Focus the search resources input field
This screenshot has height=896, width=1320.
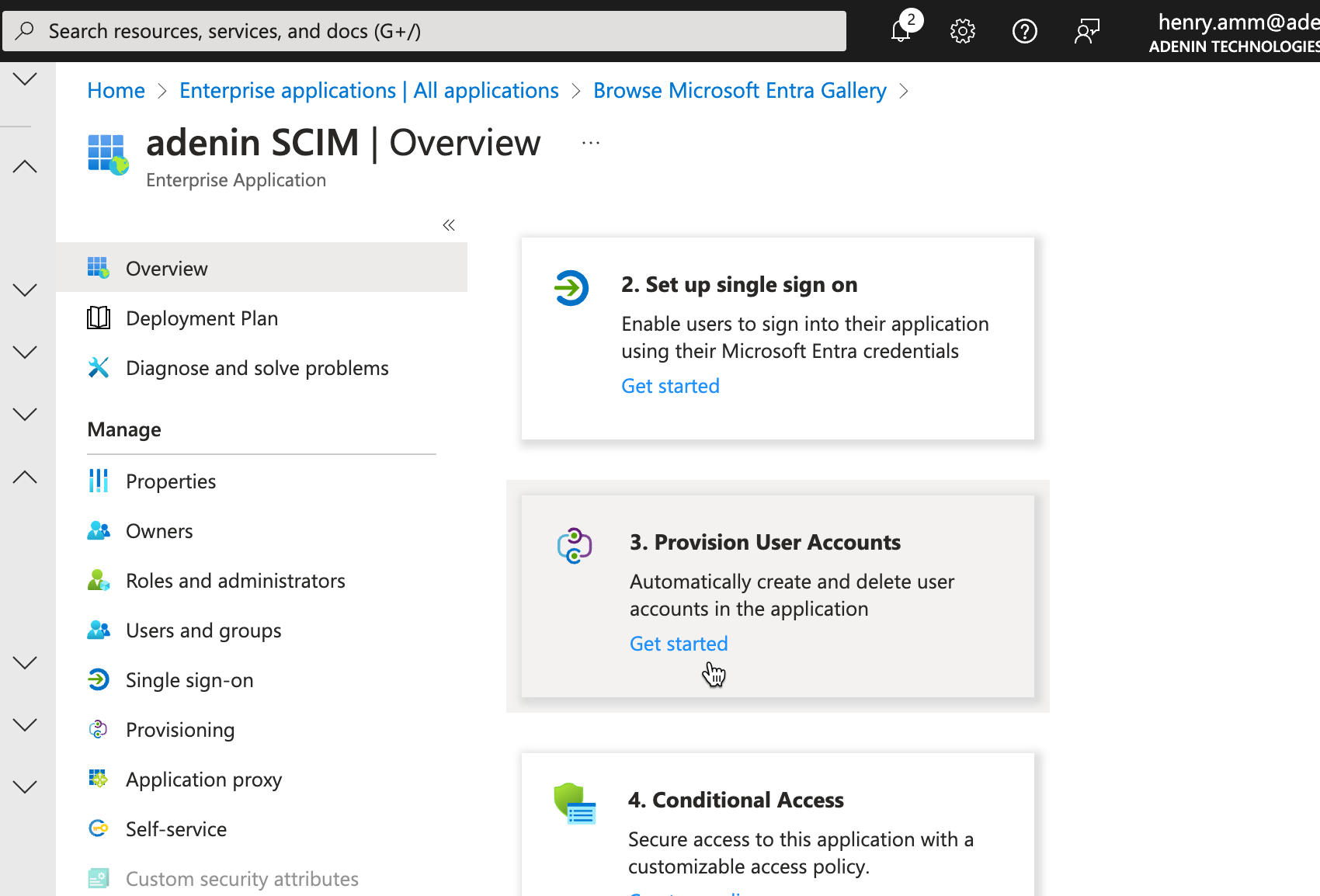coord(435,31)
